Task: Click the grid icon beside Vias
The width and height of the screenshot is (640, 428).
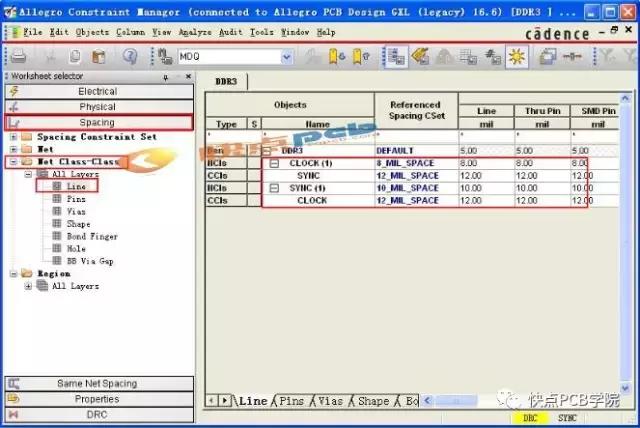Action: tap(57, 211)
